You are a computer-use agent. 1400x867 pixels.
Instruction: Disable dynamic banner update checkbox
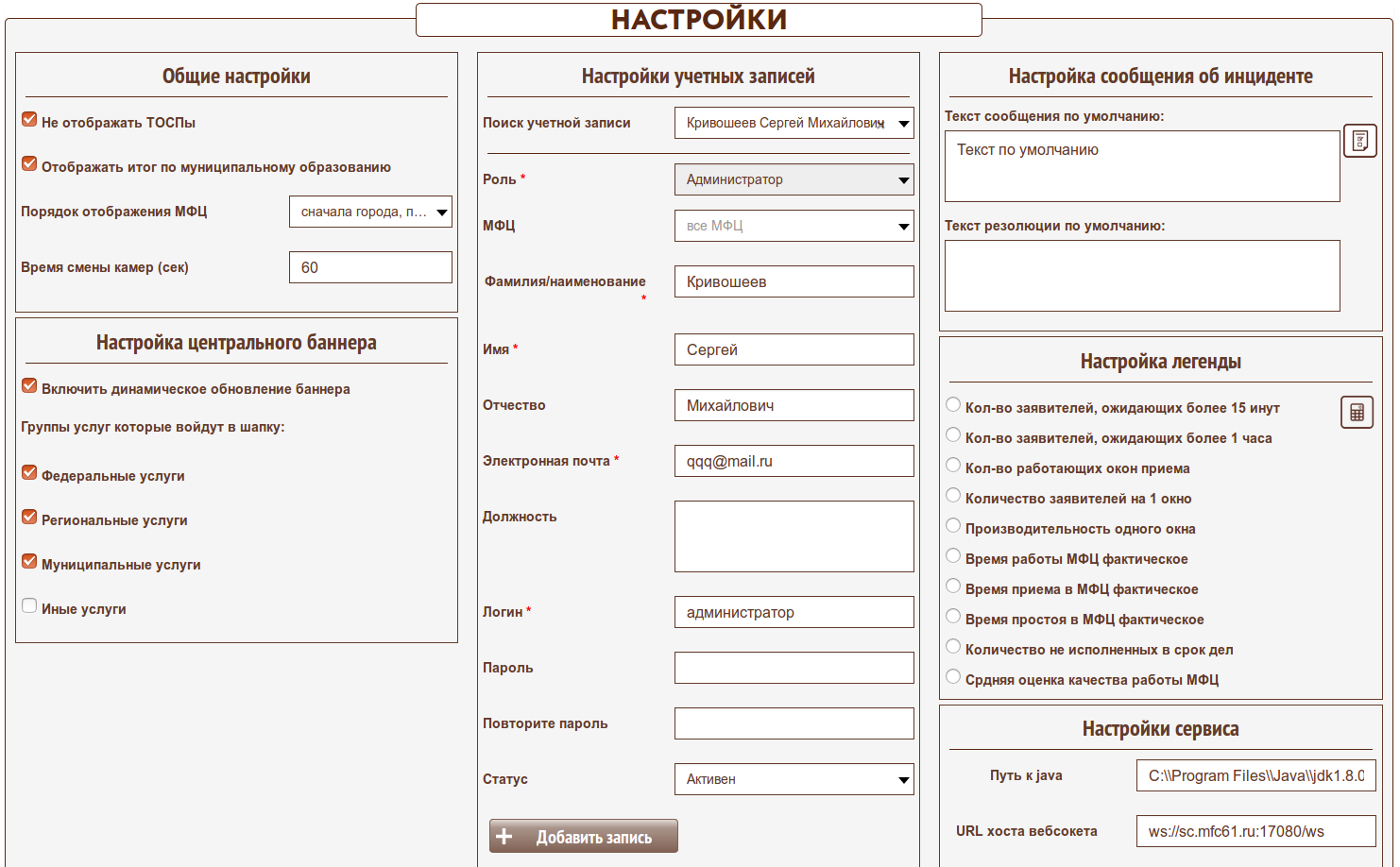29,386
